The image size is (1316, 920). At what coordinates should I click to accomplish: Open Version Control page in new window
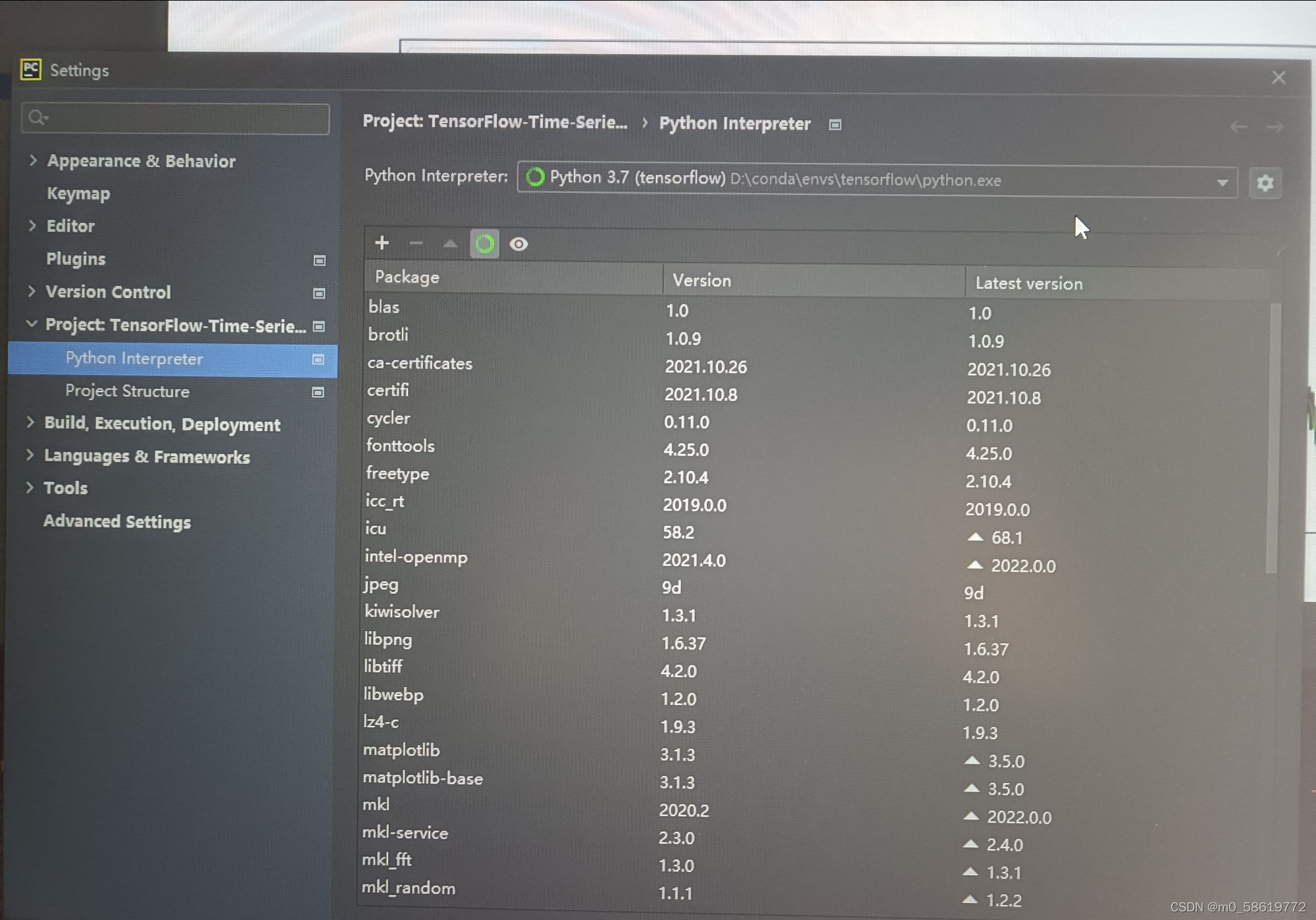point(319,294)
